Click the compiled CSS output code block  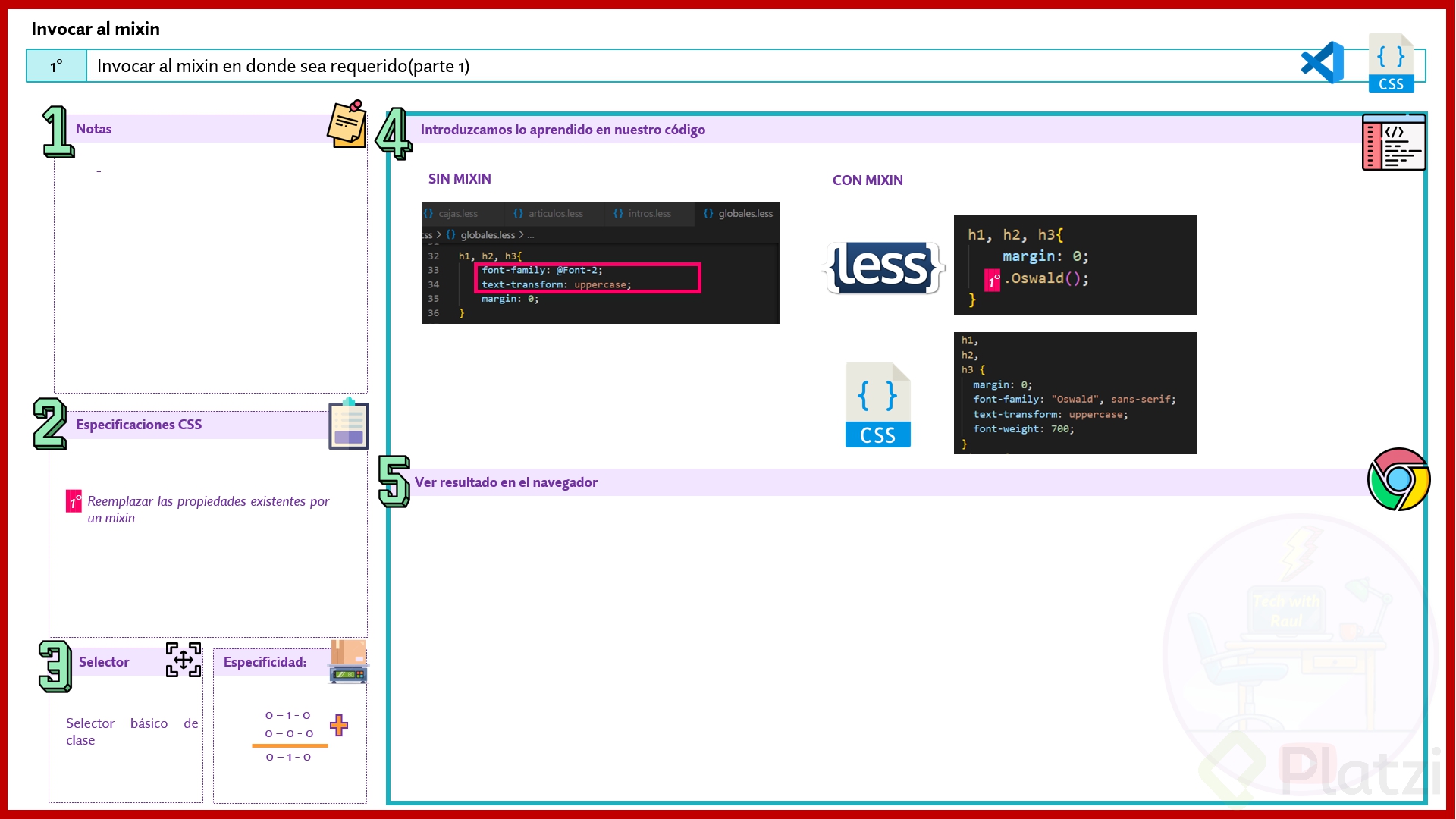[x=1075, y=393]
